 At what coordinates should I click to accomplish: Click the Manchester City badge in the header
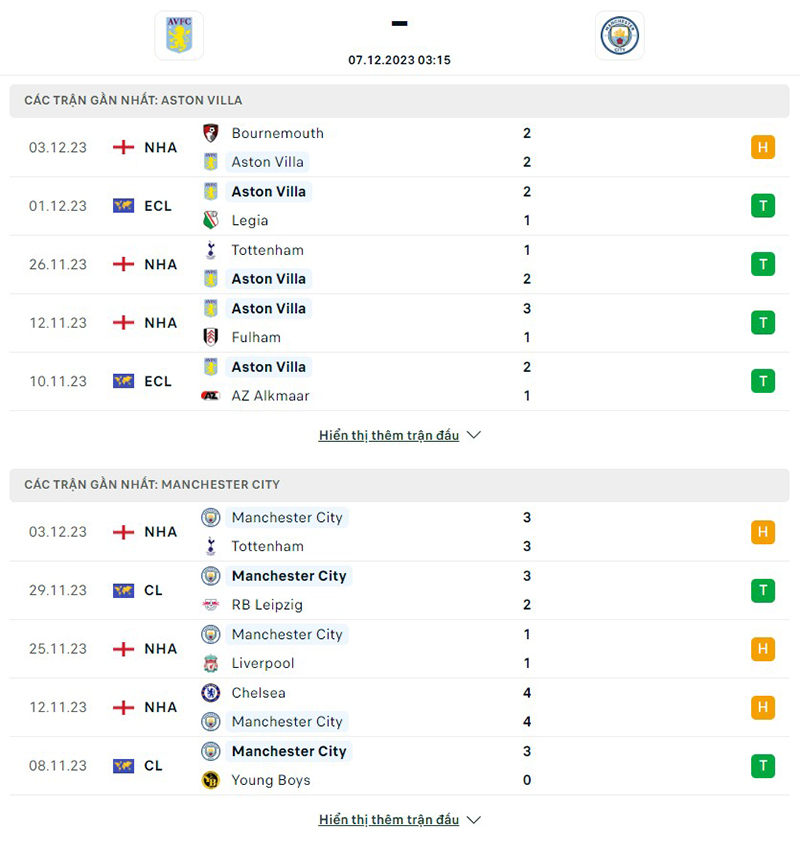tap(619, 35)
